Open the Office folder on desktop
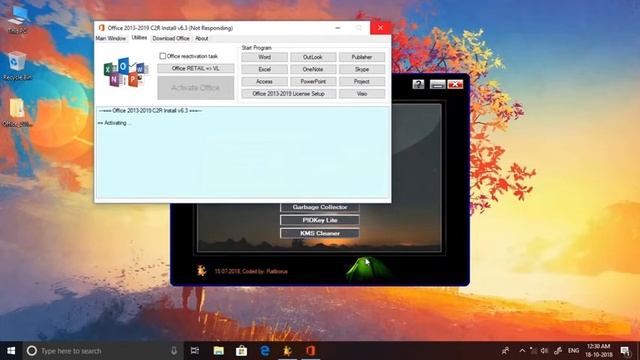Screen dimensions: 640x360 click(x=17, y=113)
